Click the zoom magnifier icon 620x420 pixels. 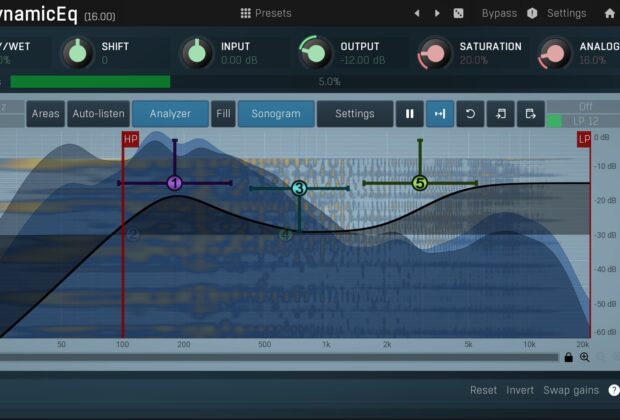[x=585, y=357]
